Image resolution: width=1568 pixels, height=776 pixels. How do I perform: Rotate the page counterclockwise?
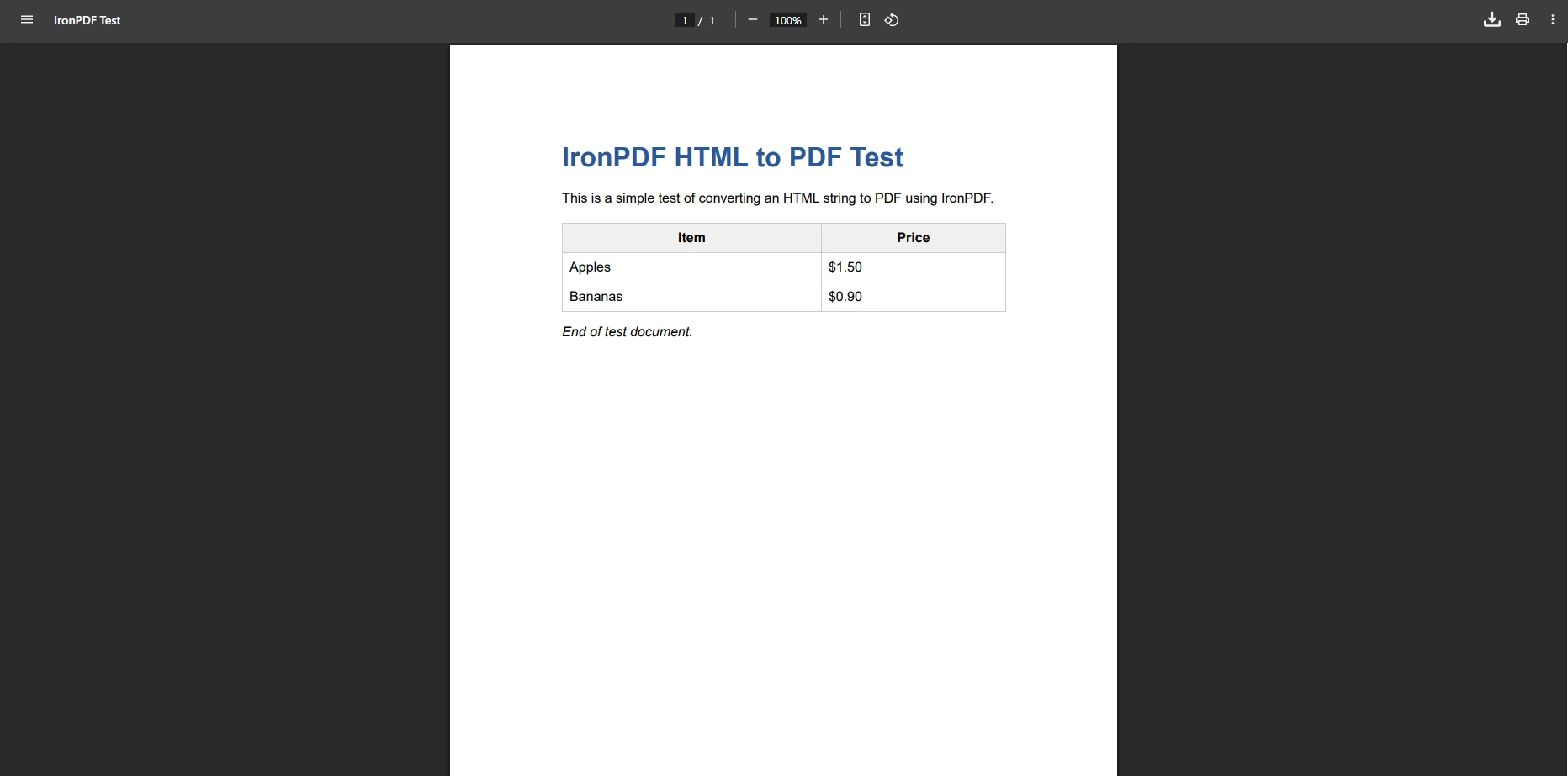click(892, 19)
